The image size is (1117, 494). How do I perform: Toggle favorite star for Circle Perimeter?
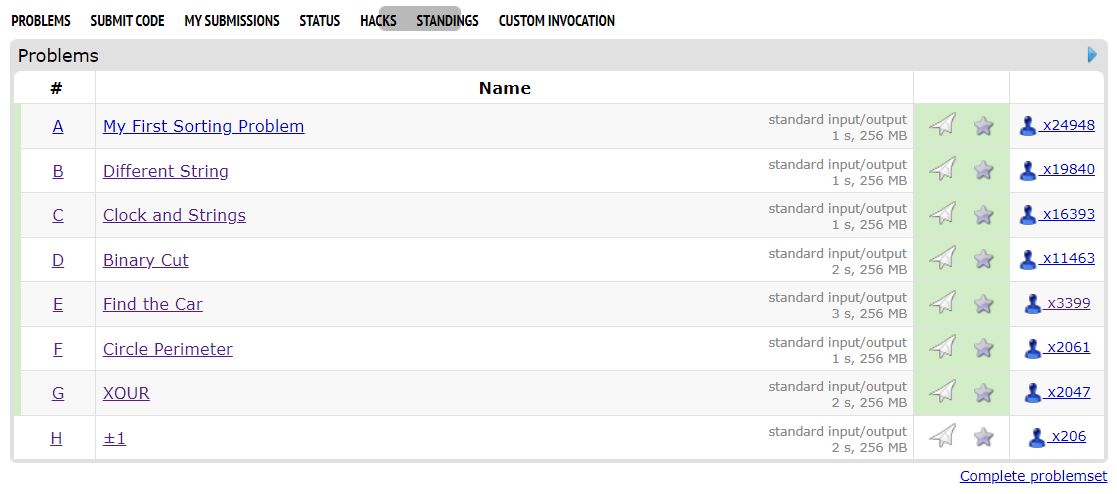[x=984, y=348]
